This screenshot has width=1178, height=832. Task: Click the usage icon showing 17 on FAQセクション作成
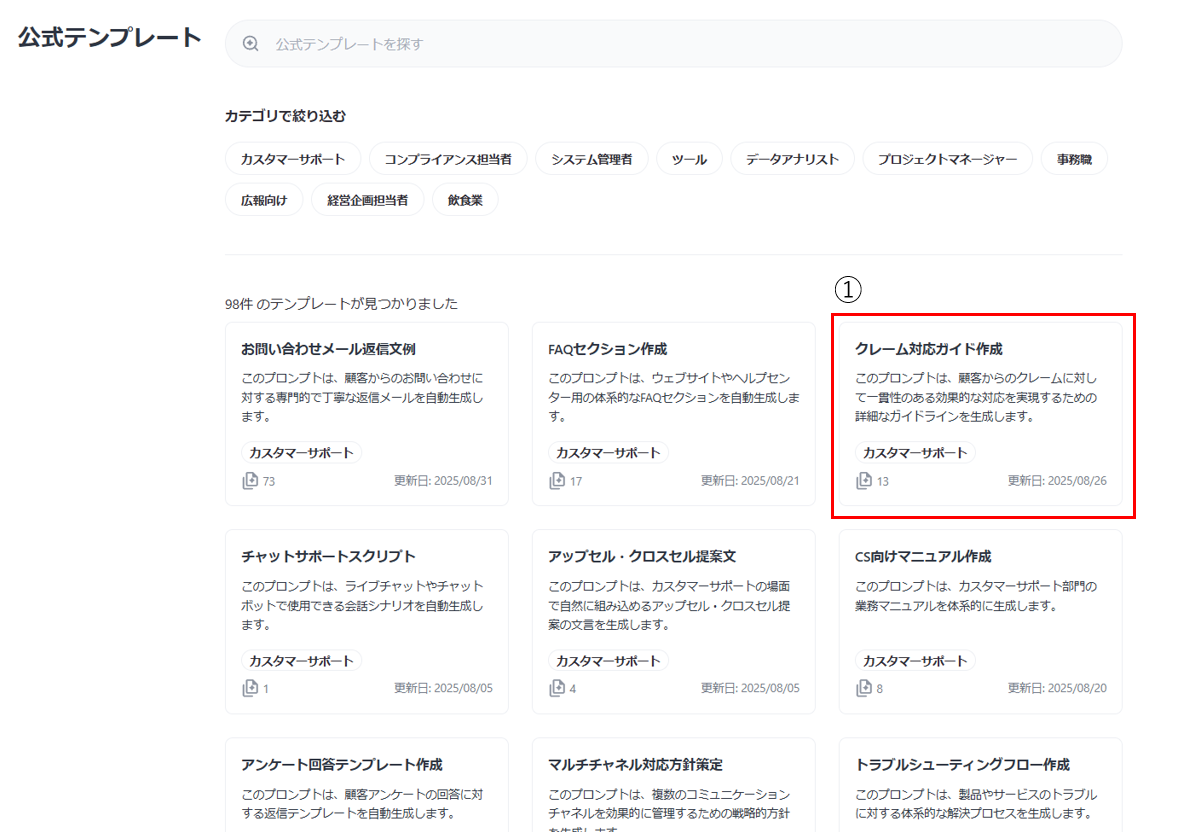tap(555, 480)
